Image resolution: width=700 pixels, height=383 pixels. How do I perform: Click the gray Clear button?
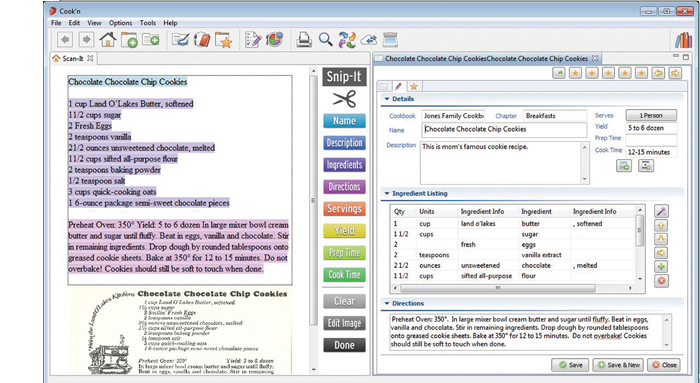[x=344, y=301]
